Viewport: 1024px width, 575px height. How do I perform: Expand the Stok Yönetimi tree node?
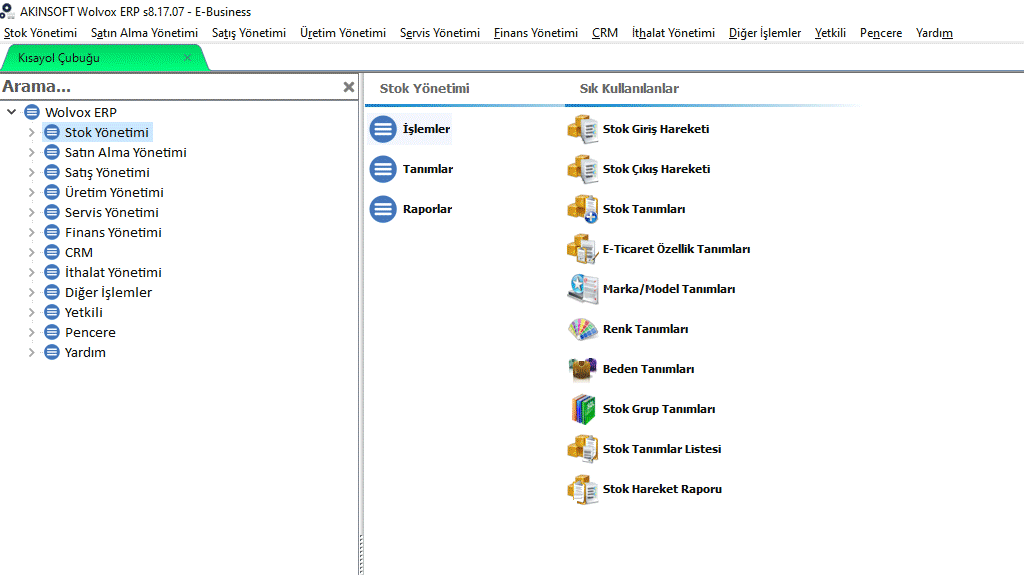point(31,132)
